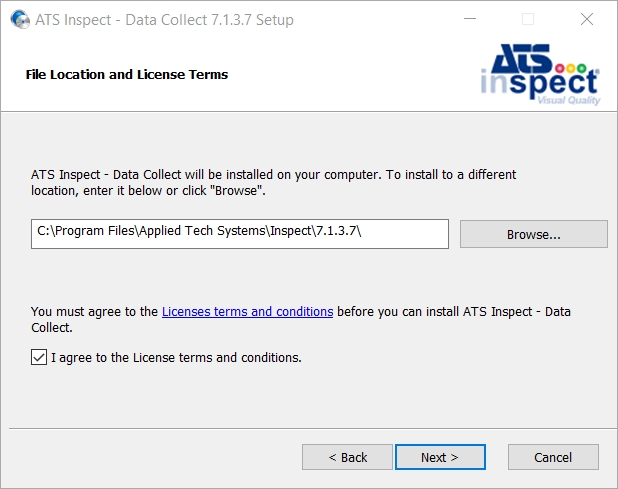Uncheck the license agreement checkbox

coord(39,357)
